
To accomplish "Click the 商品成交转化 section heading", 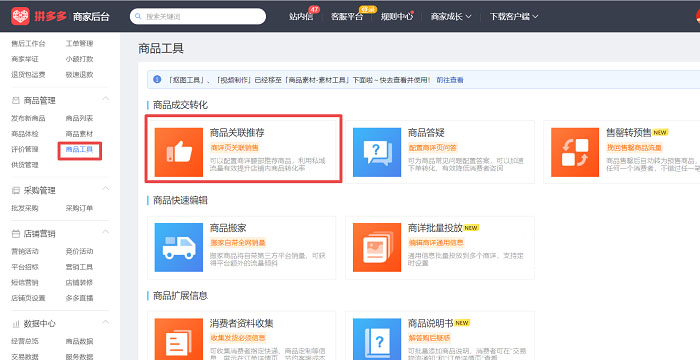I will 180,105.
